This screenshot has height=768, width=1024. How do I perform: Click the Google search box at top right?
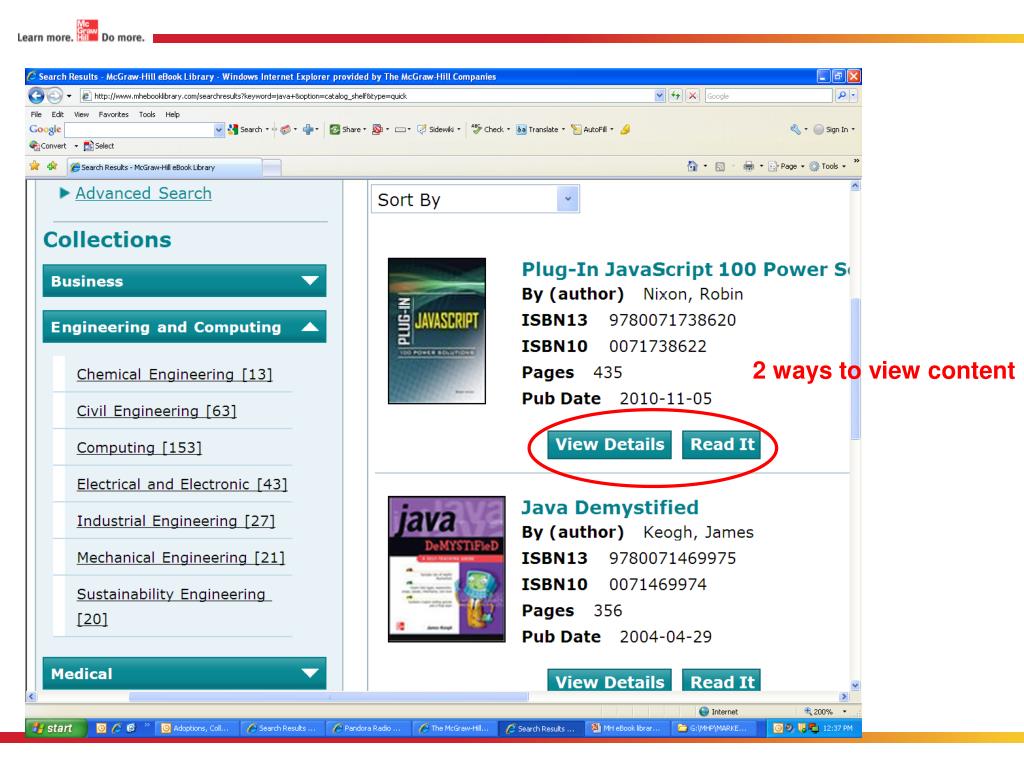769,96
